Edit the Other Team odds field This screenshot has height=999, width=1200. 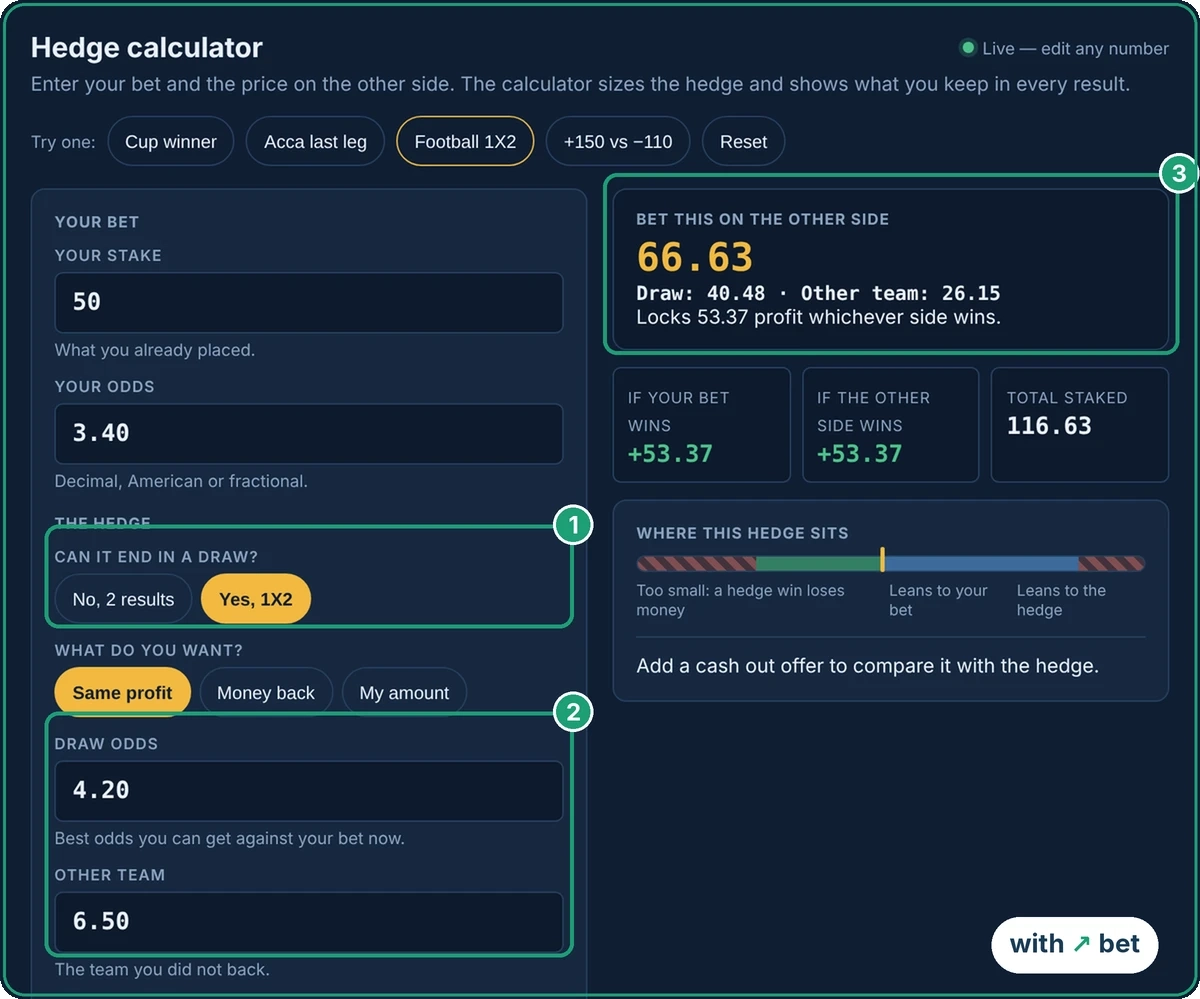click(x=309, y=921)
